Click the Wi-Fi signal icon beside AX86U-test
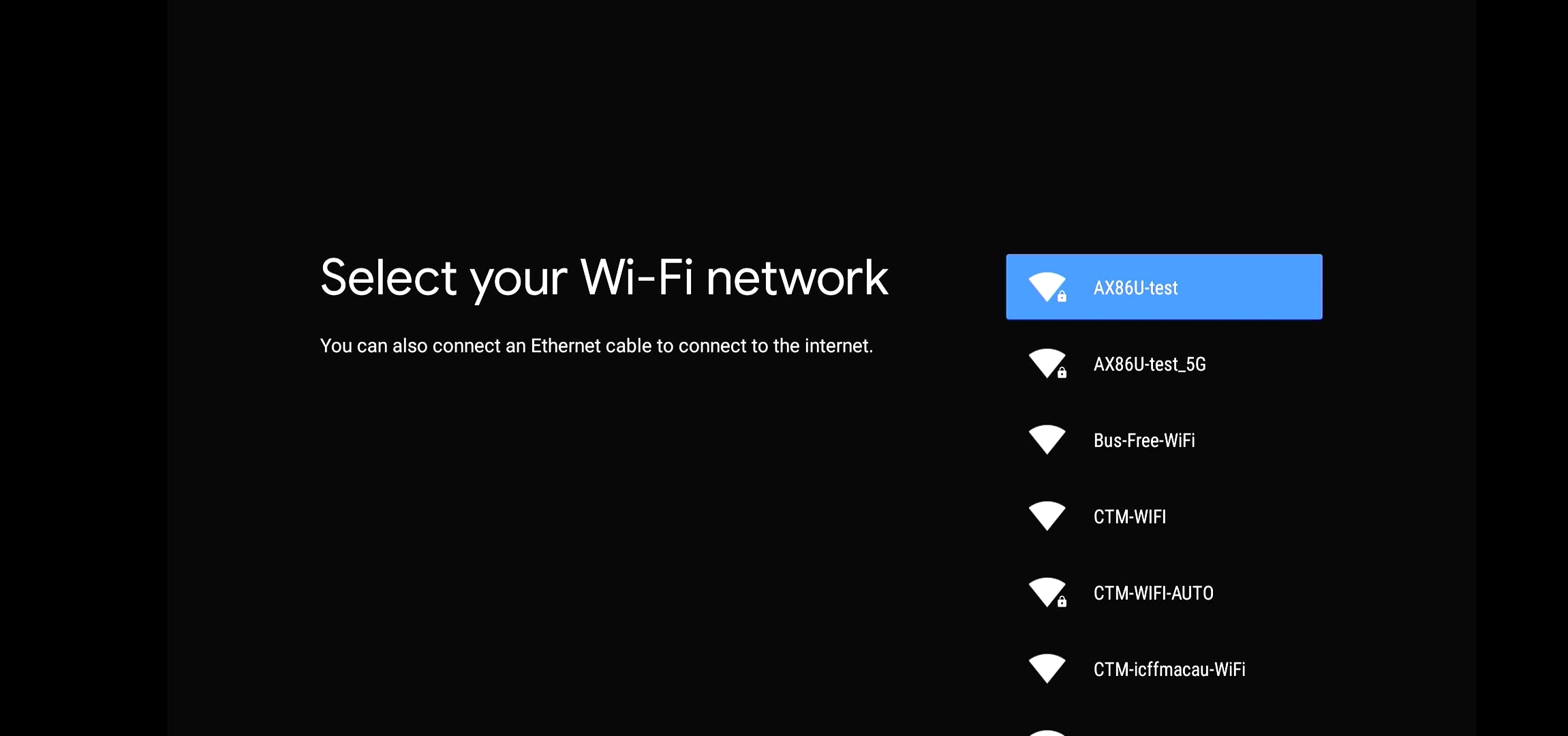The image size is (1568, 736). (1047, 287)
